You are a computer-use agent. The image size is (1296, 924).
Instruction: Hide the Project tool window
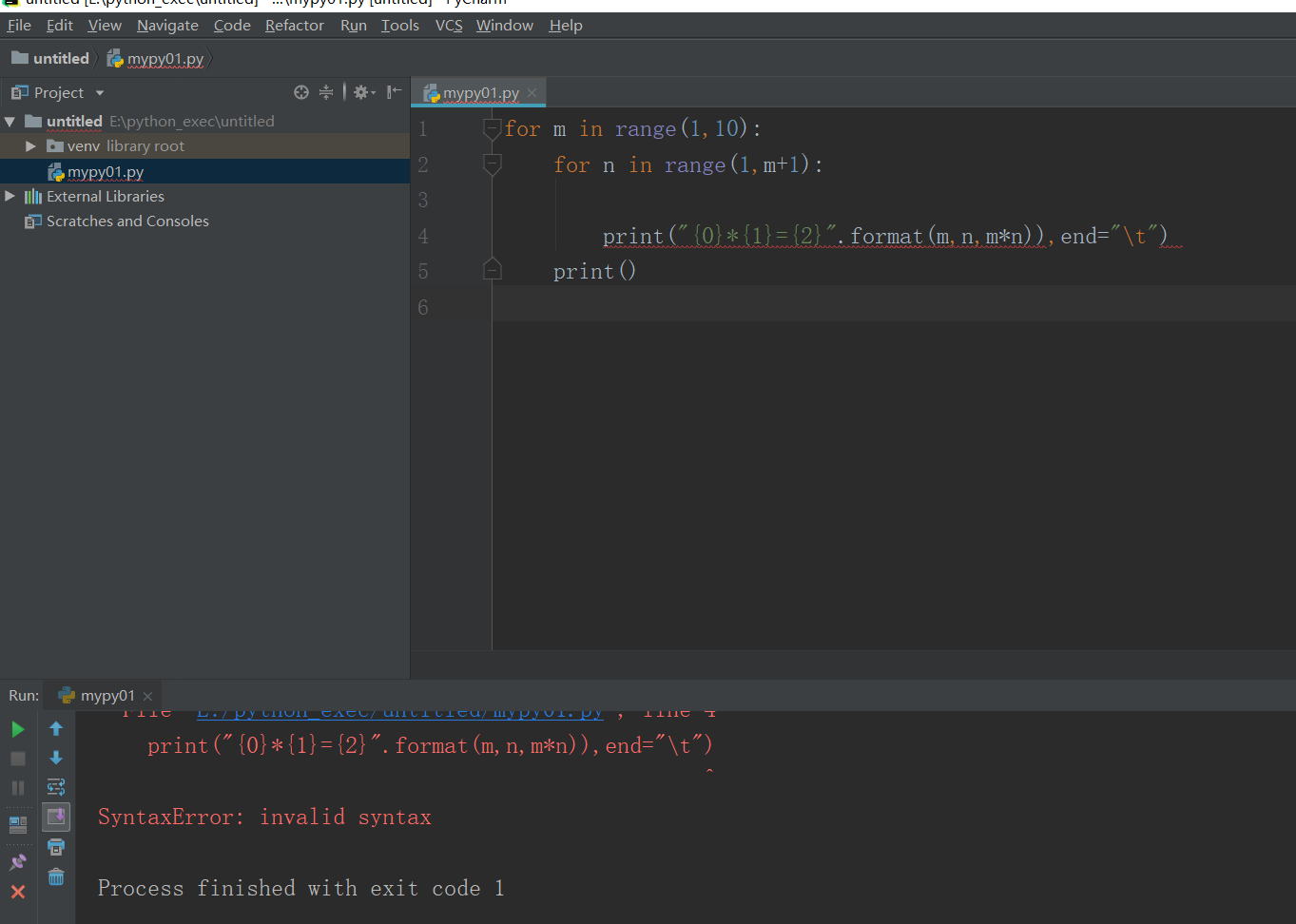point(395,92)
